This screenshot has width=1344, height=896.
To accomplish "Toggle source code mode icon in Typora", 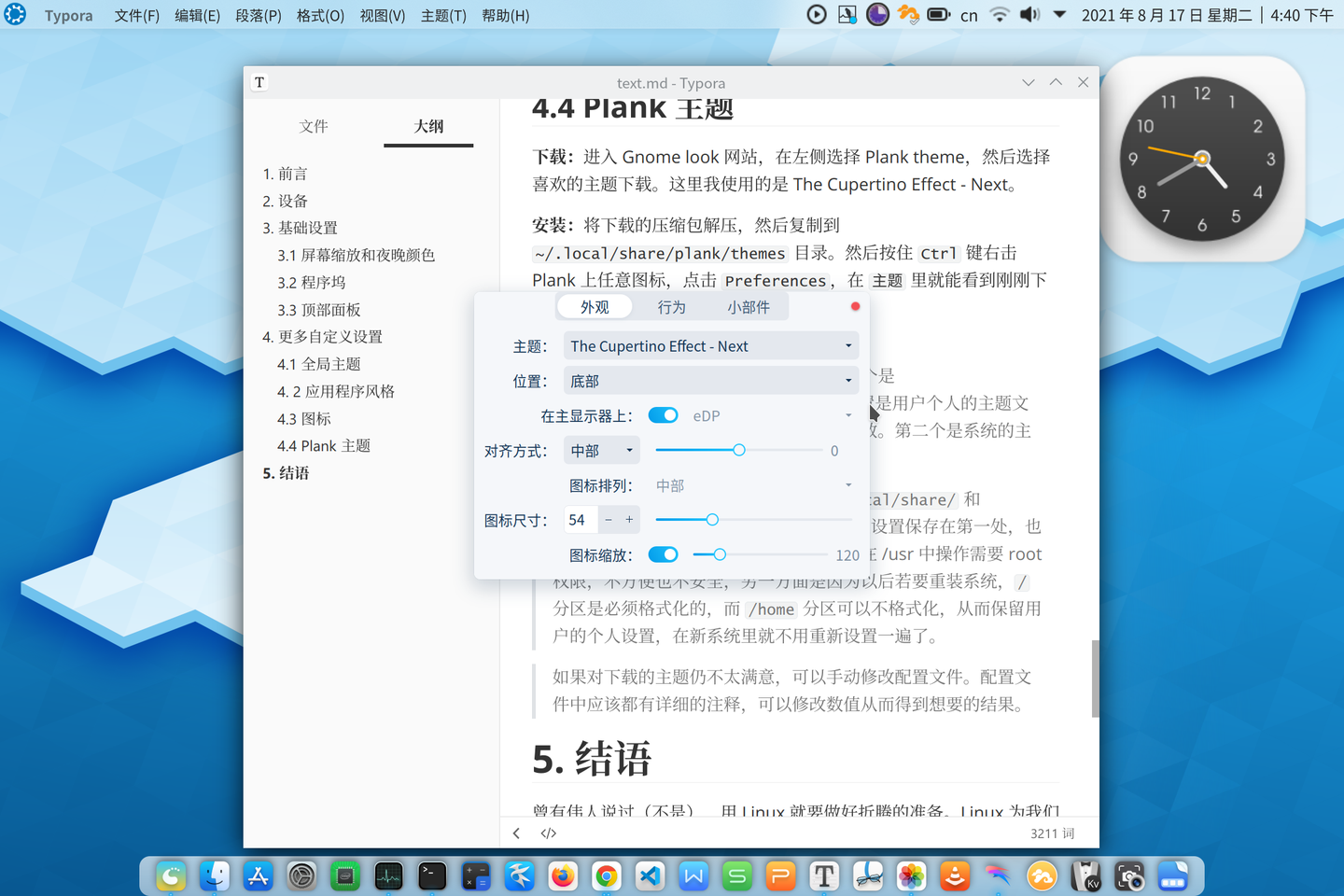I will (549, 833).
